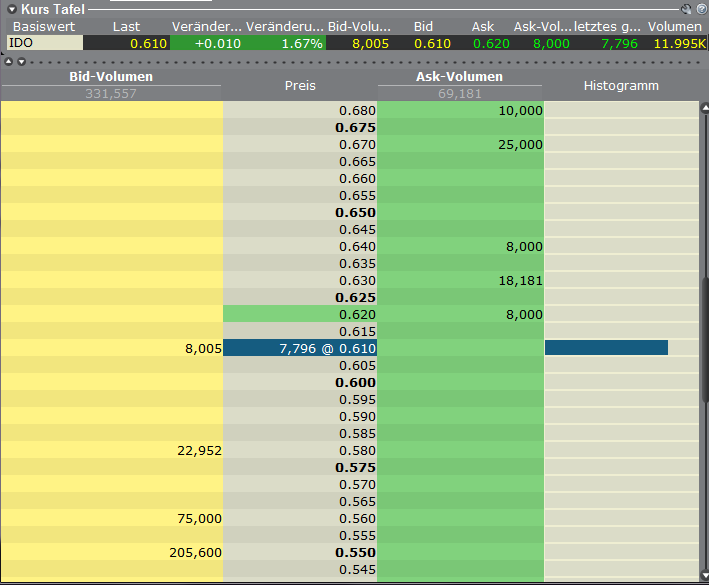Click the bold 0.650 price
This screenshot has height=585, width=709.
(355, 212)
